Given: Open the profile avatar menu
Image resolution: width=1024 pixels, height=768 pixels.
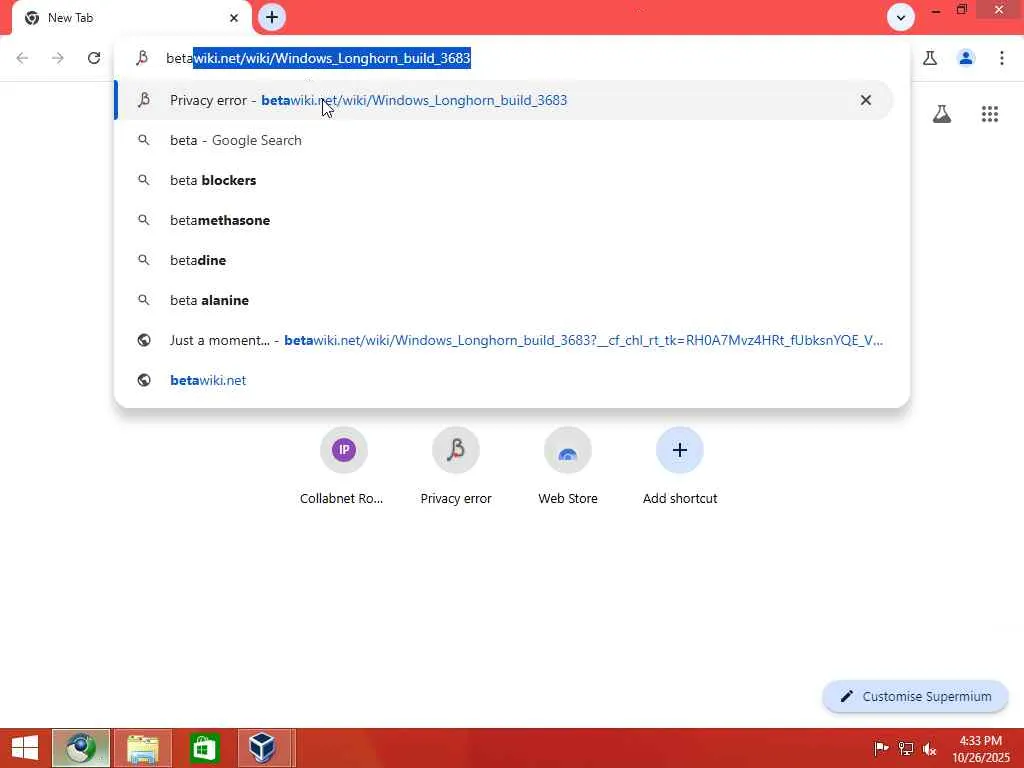Looking at the screenshot, I should (x=966, y=58).
